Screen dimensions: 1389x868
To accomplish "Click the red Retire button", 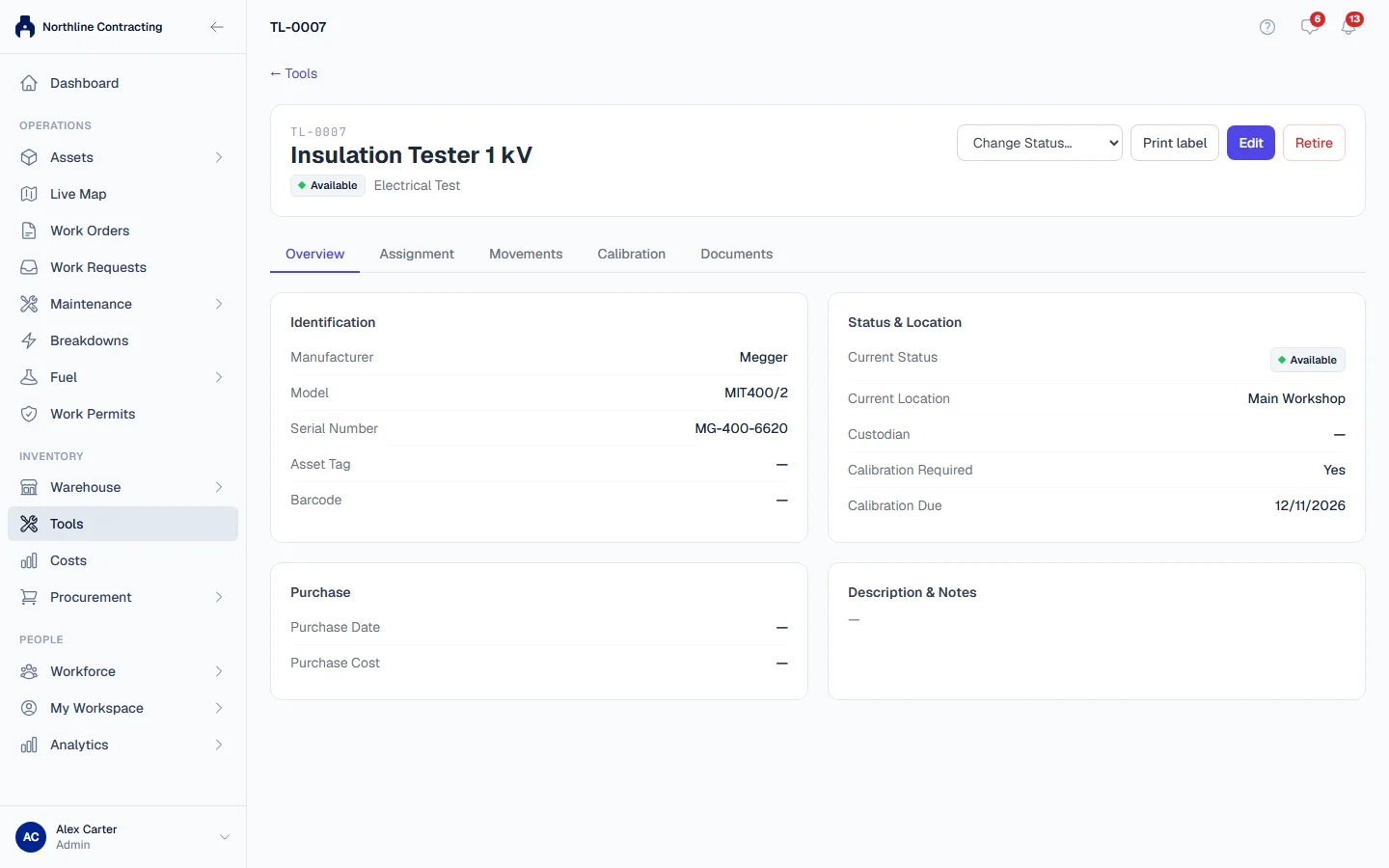I will tap(1314, 143).
